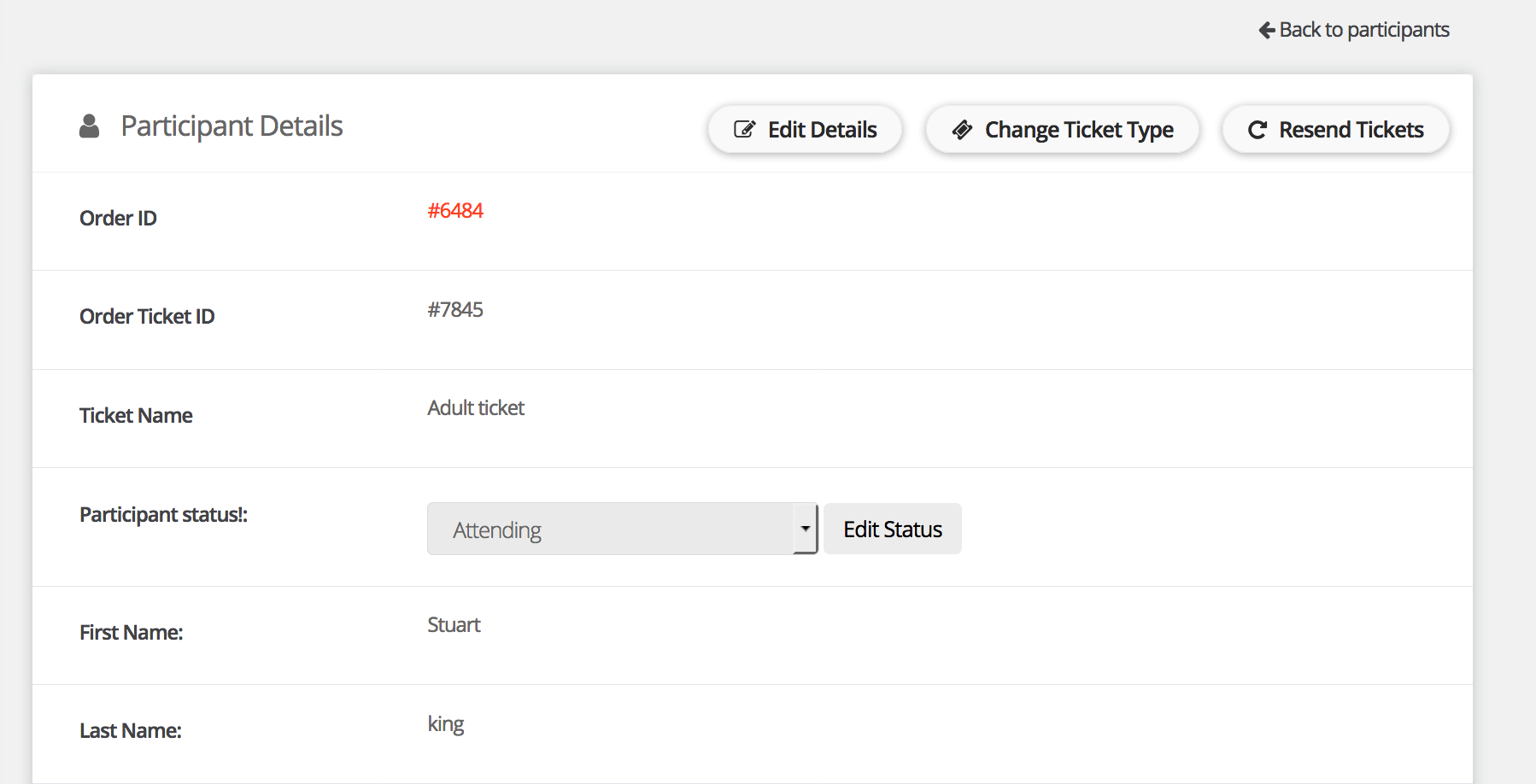Click the Order Ticket ID label
Screen dimensions: 1536x784
point(147,317)
